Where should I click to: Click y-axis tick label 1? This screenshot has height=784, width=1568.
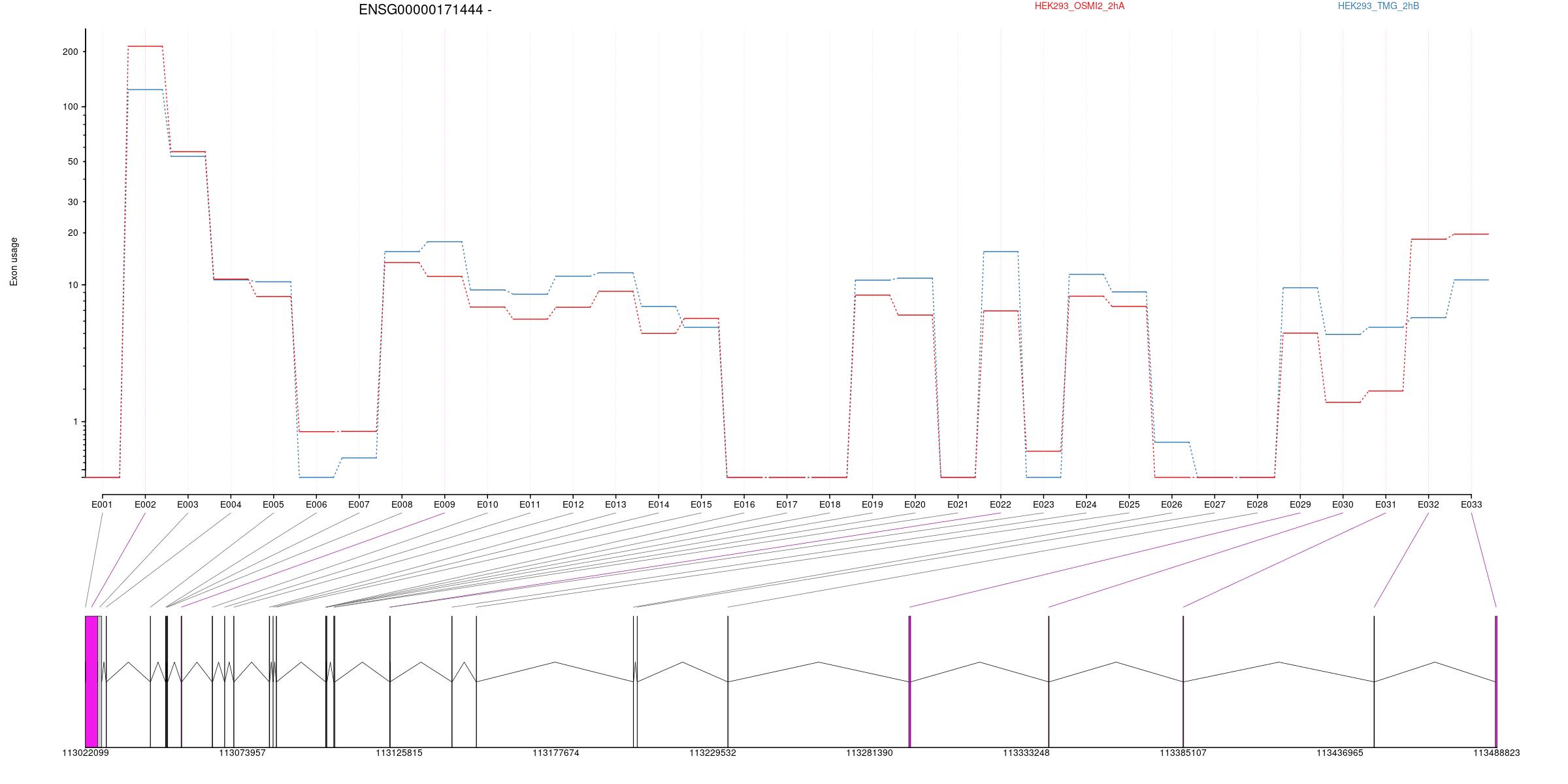pos(75,421)
